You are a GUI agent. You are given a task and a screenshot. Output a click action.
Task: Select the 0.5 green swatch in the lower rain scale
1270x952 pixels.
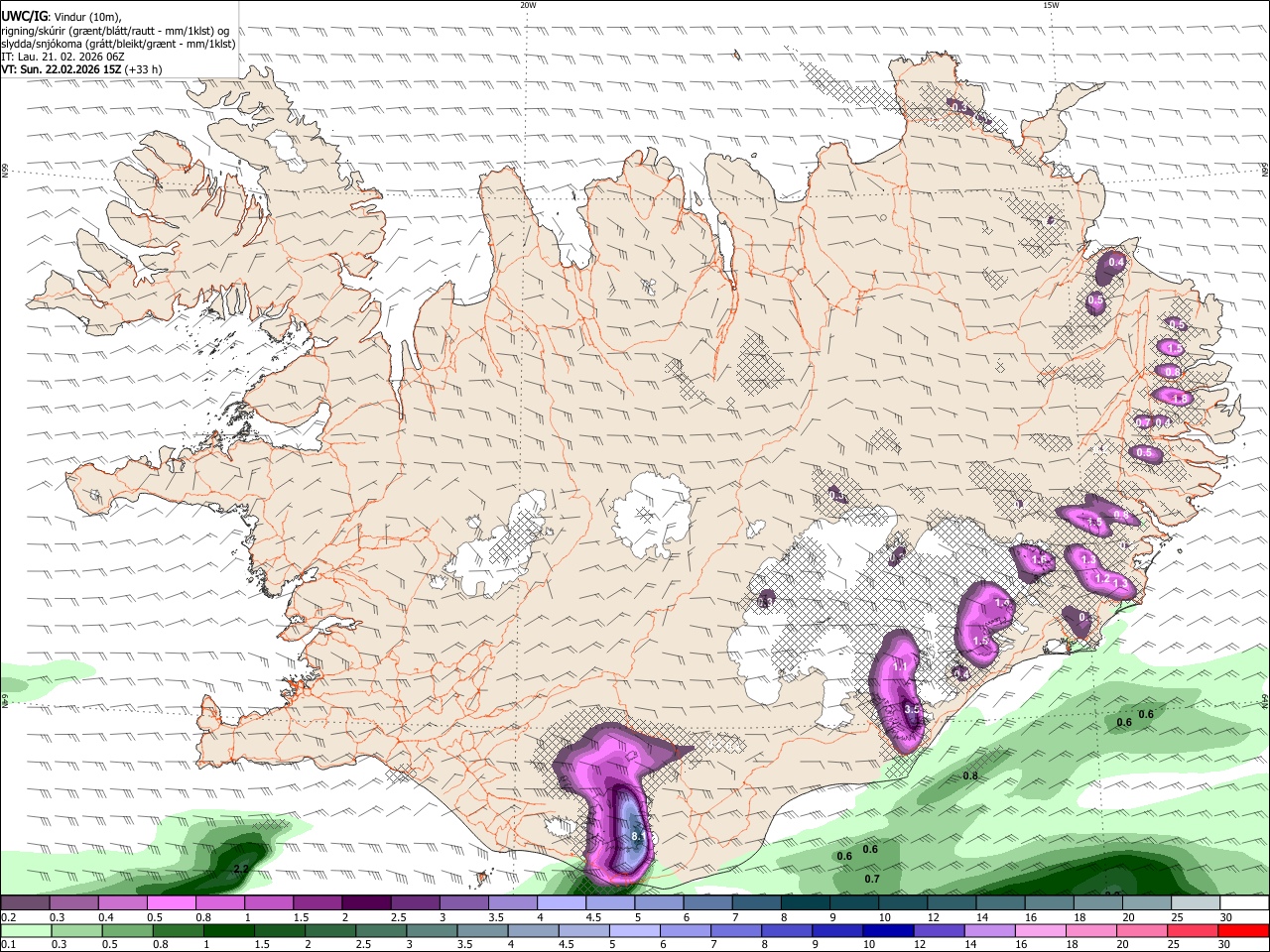(127, 931)
